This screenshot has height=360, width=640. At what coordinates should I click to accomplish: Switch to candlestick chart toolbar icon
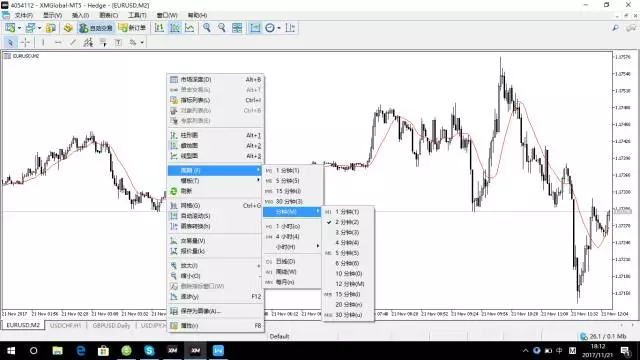tap(175, 28)
